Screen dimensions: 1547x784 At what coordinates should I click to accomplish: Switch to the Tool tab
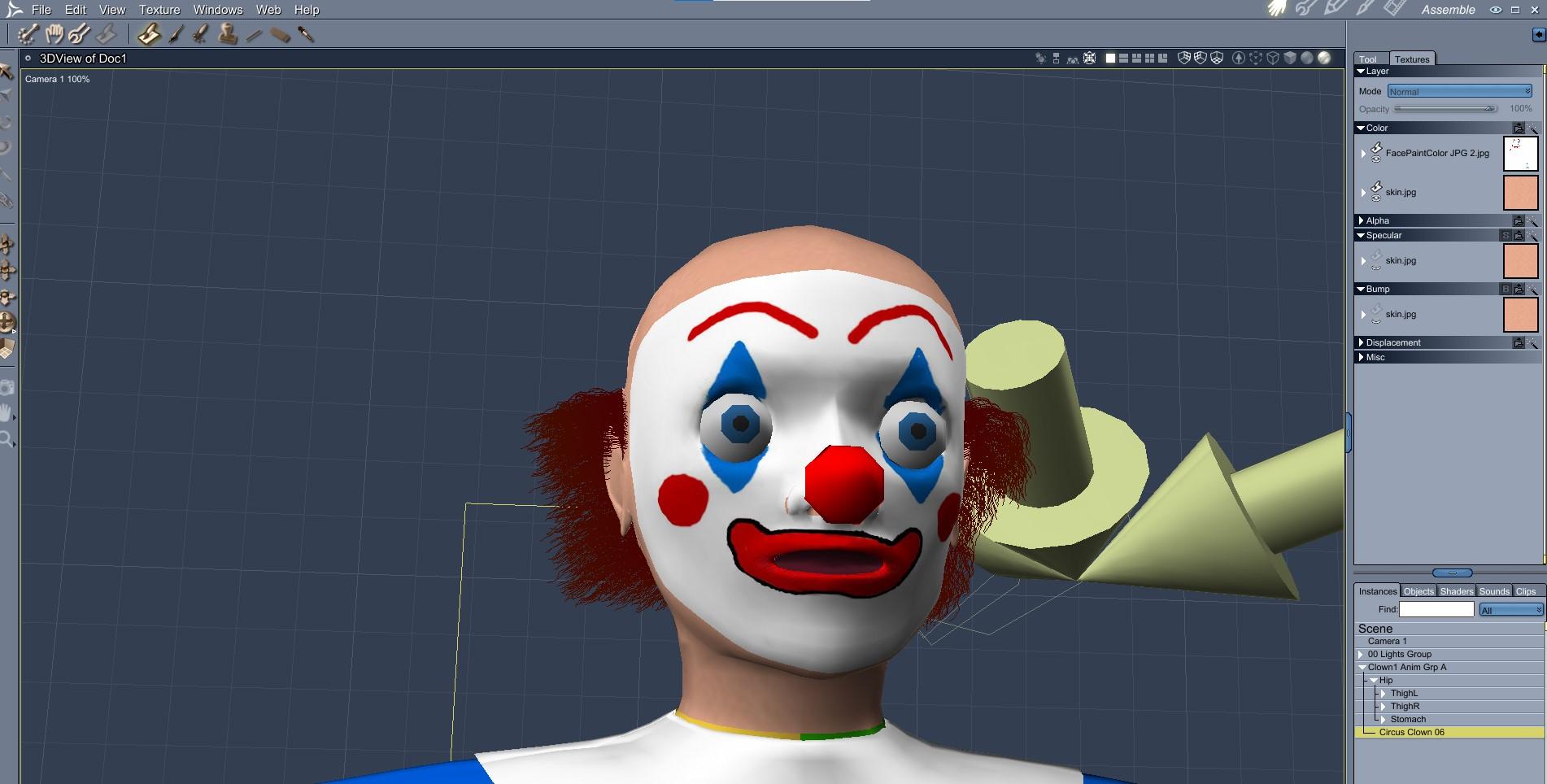[x=1369, y=59]
